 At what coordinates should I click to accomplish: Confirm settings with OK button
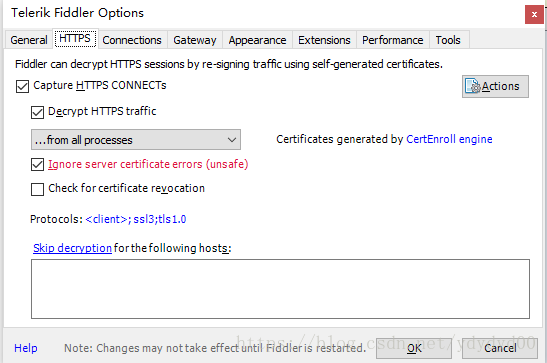click(x=414, y=348)
